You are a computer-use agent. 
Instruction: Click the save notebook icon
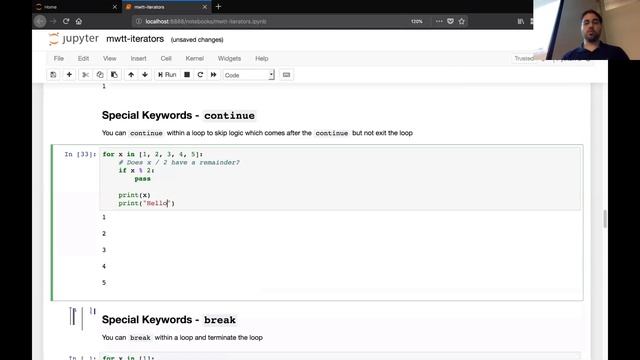53,75
